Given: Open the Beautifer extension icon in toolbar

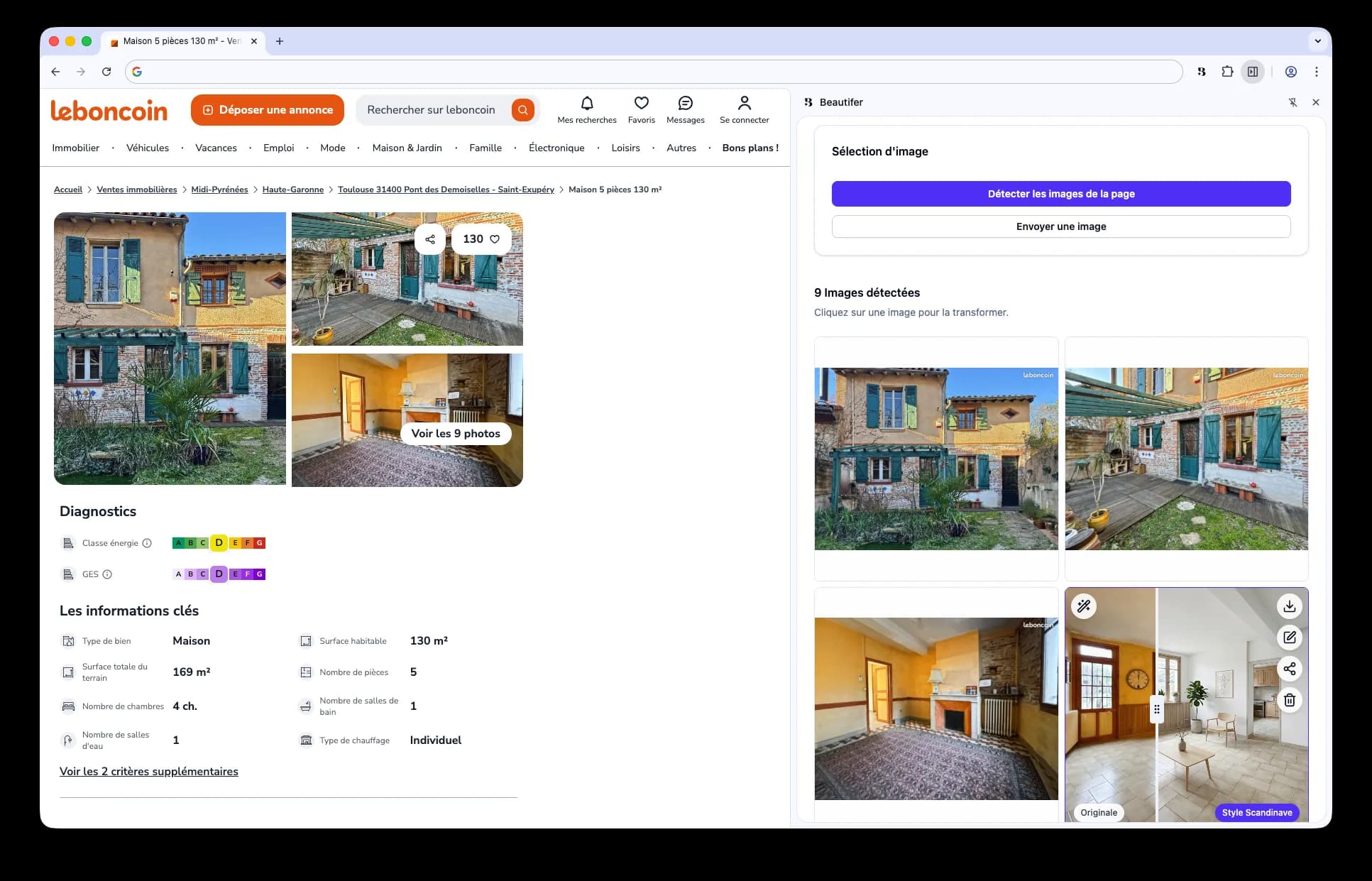Looking at the screenshot, I should pyautogui.click(x=1201, y=72).
